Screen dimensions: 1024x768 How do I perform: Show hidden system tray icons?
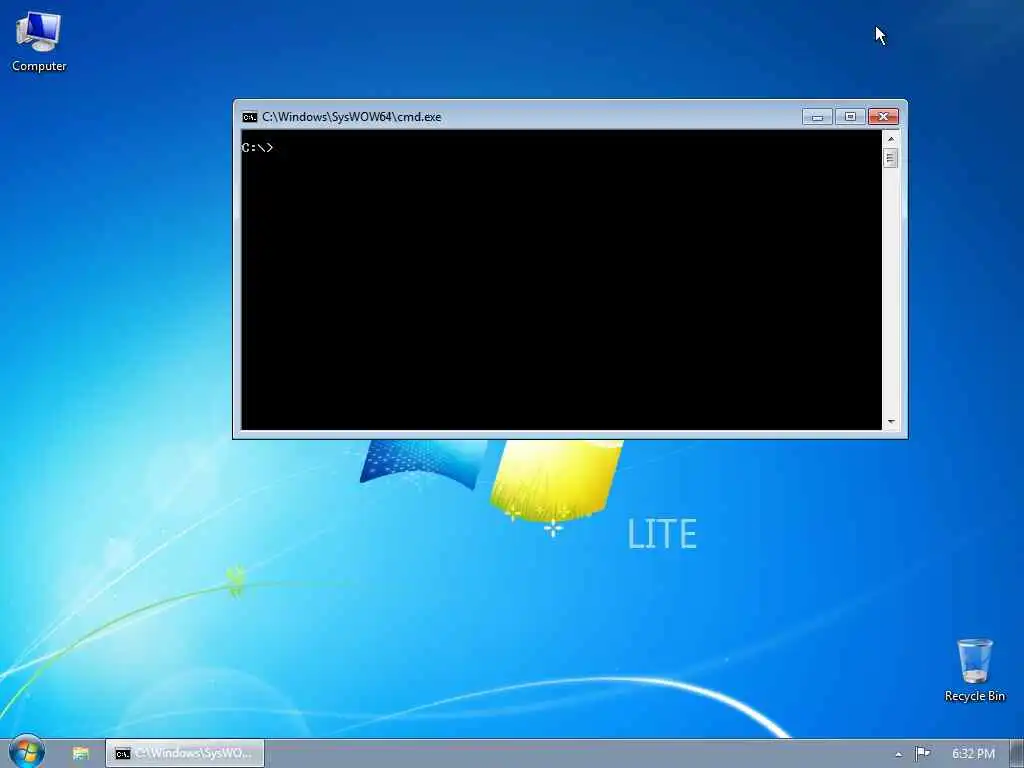899,754
